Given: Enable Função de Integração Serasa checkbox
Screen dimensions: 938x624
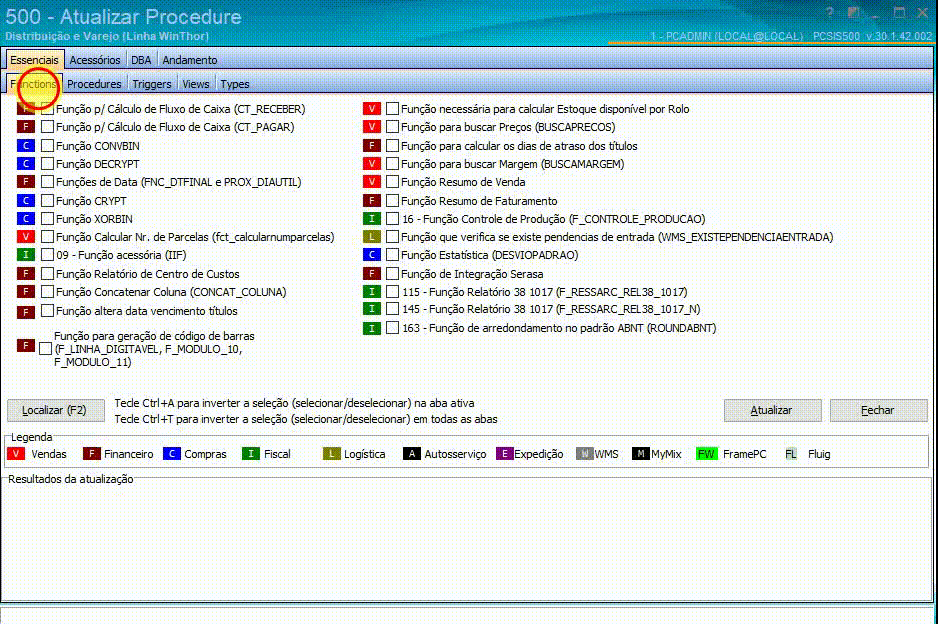Looking at the screenshot, I should point(392,273).
